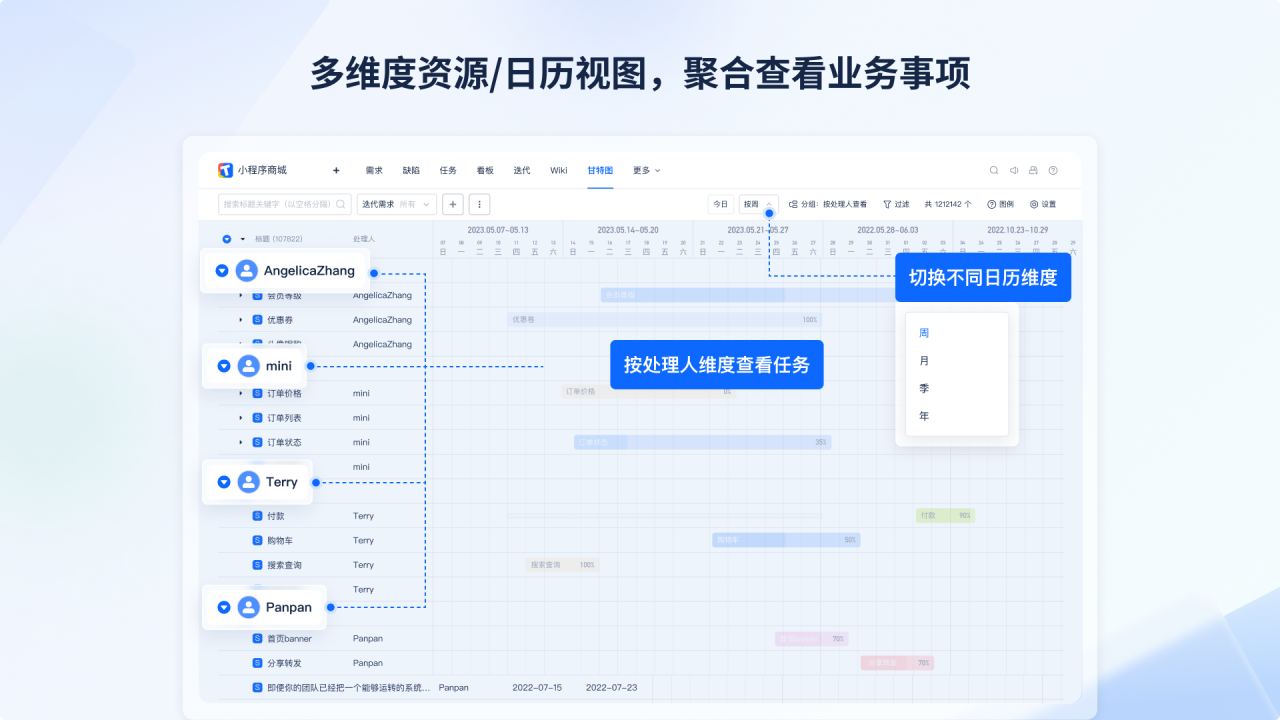This screenshot has width=1280, height=720.
Task: Expand the 订单价格 row arrow
Action: (241, 393)
